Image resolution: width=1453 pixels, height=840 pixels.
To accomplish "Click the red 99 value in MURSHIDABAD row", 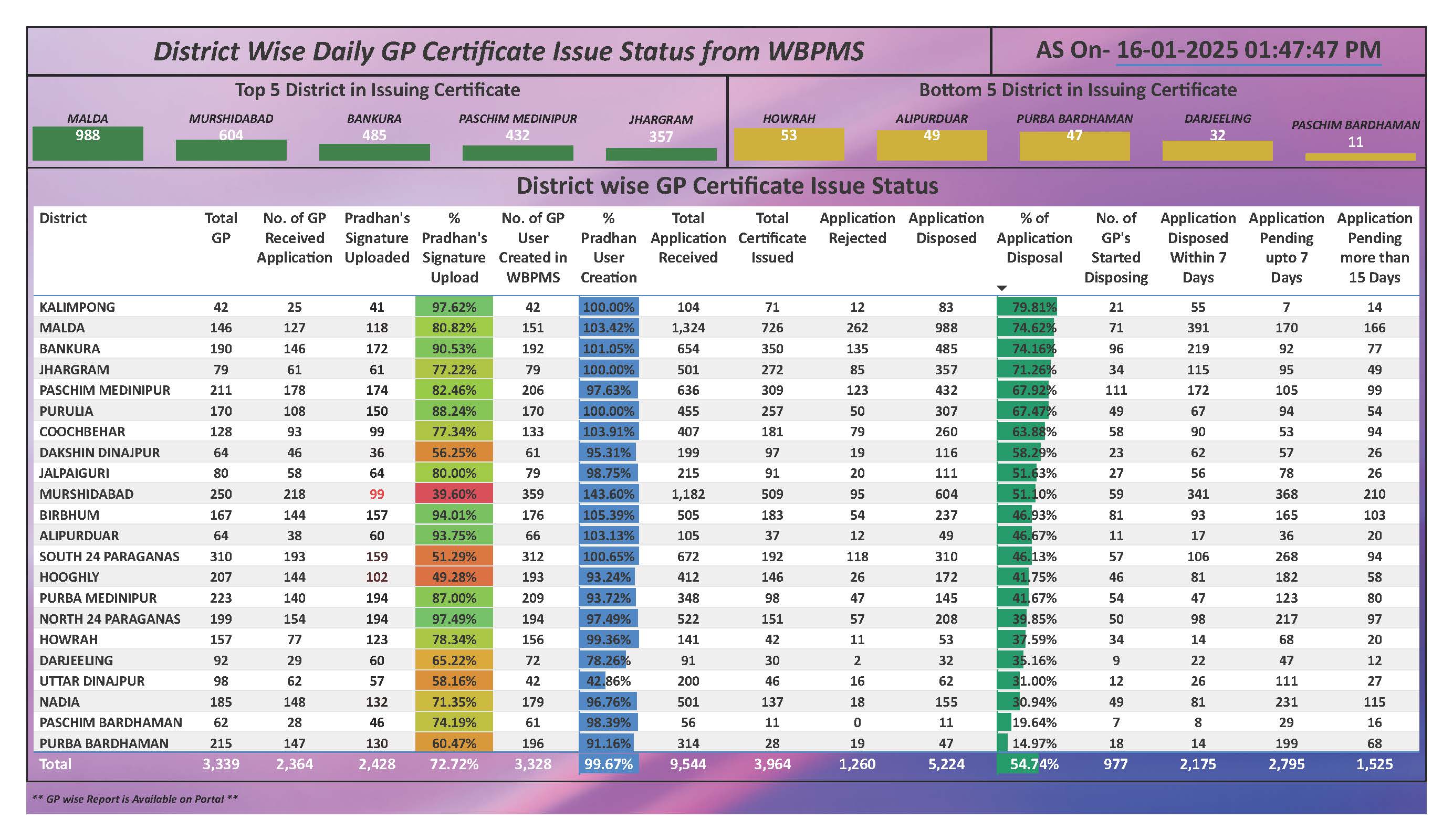I will pos(377,494).
